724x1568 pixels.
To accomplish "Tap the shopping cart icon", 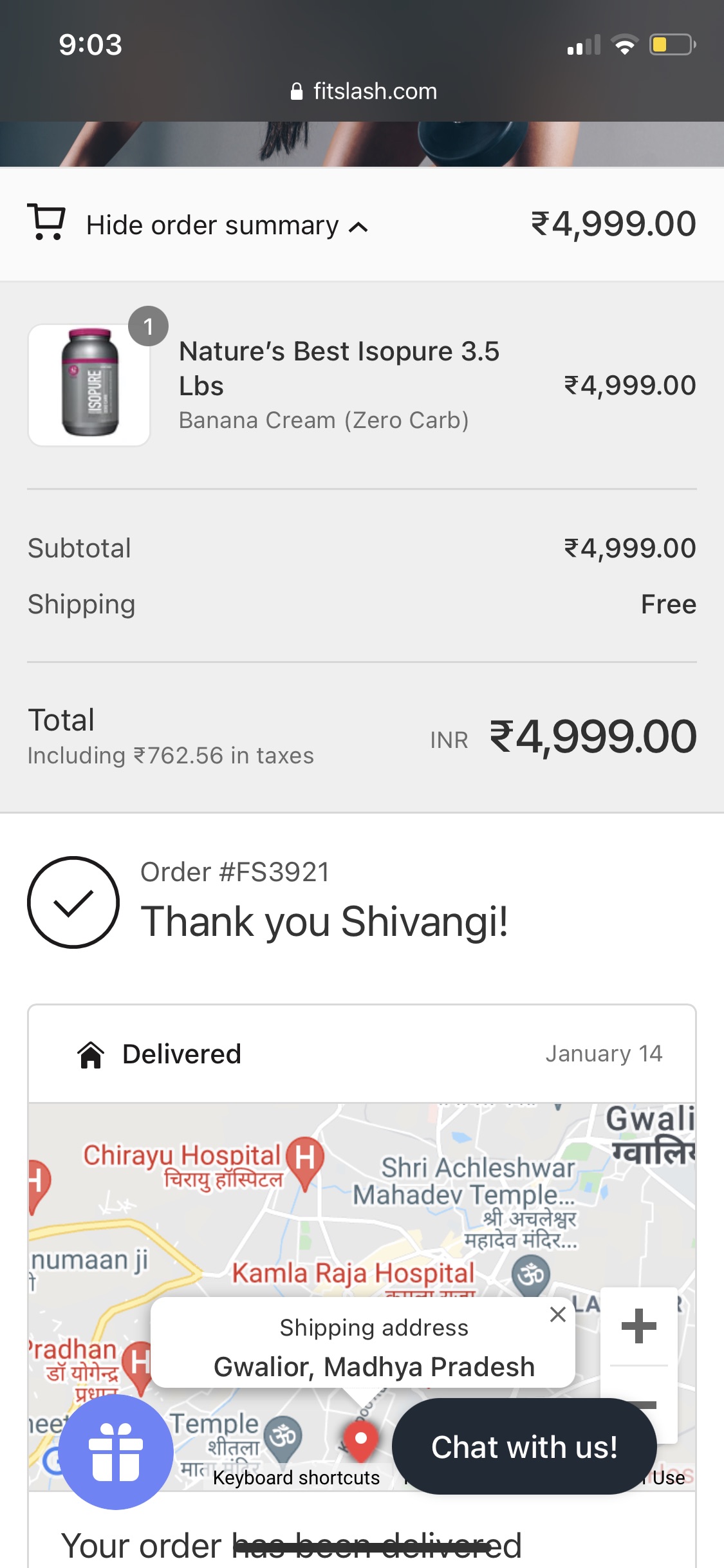I will click(46, 223).
